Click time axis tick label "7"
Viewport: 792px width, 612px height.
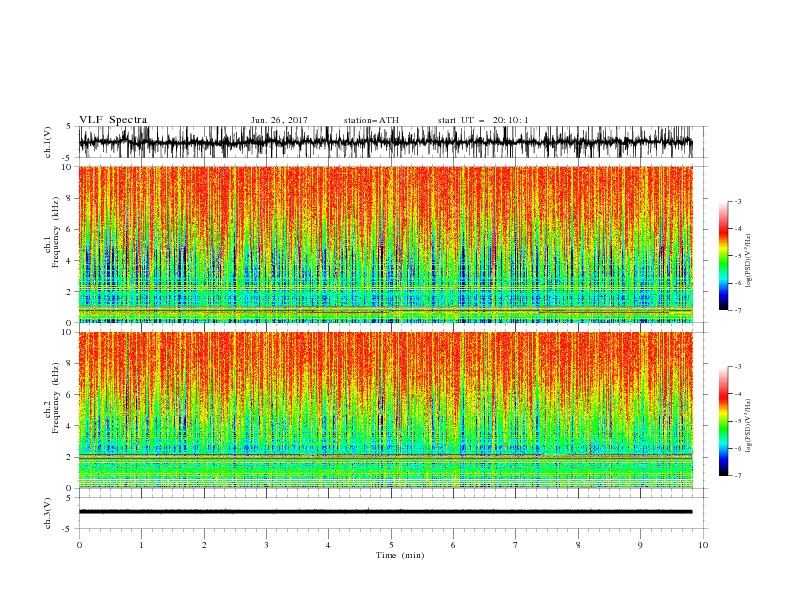pyautogui.click(x=515, y=545)
